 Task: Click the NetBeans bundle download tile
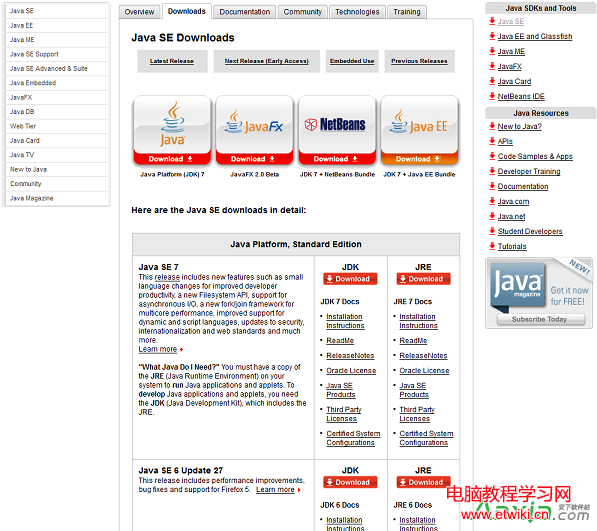pyautogui.click(x=337, y=131)
